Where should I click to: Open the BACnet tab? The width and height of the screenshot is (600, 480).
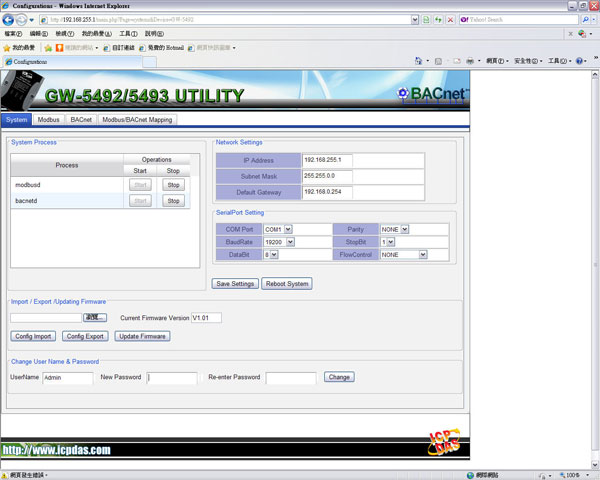click(81, 120)
